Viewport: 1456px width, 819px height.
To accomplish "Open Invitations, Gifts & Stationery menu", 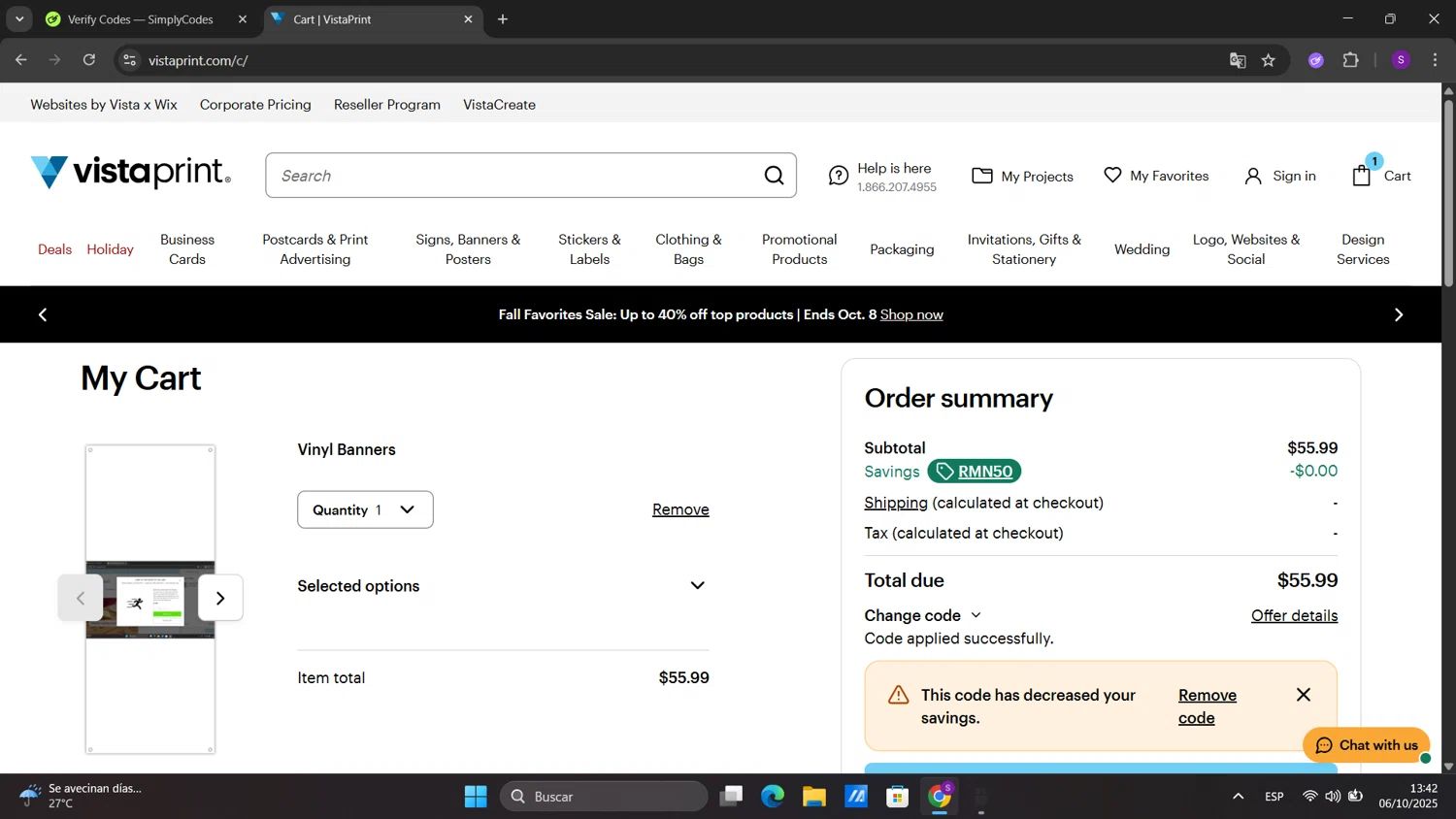I will click(1024, 249).
